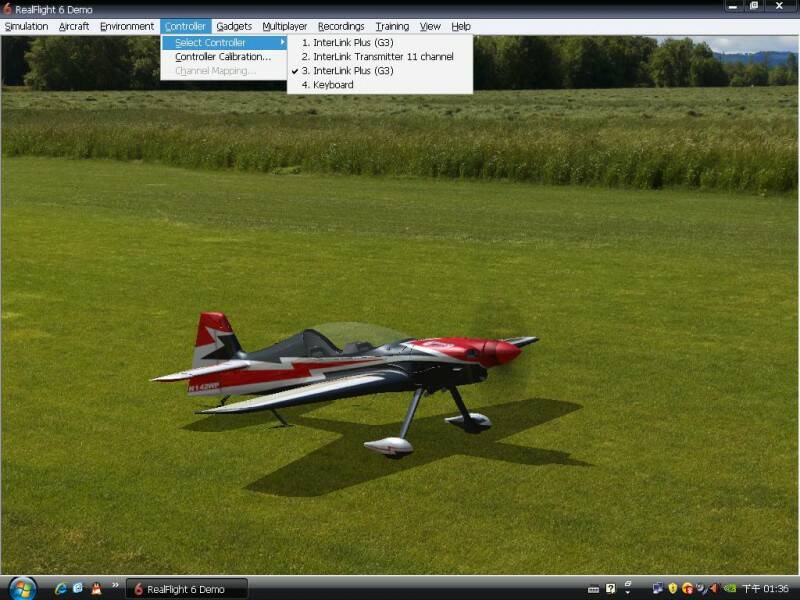Click the help question mark tray icon
The height and width of the screenshot is (600, 800).
point(611,589)
